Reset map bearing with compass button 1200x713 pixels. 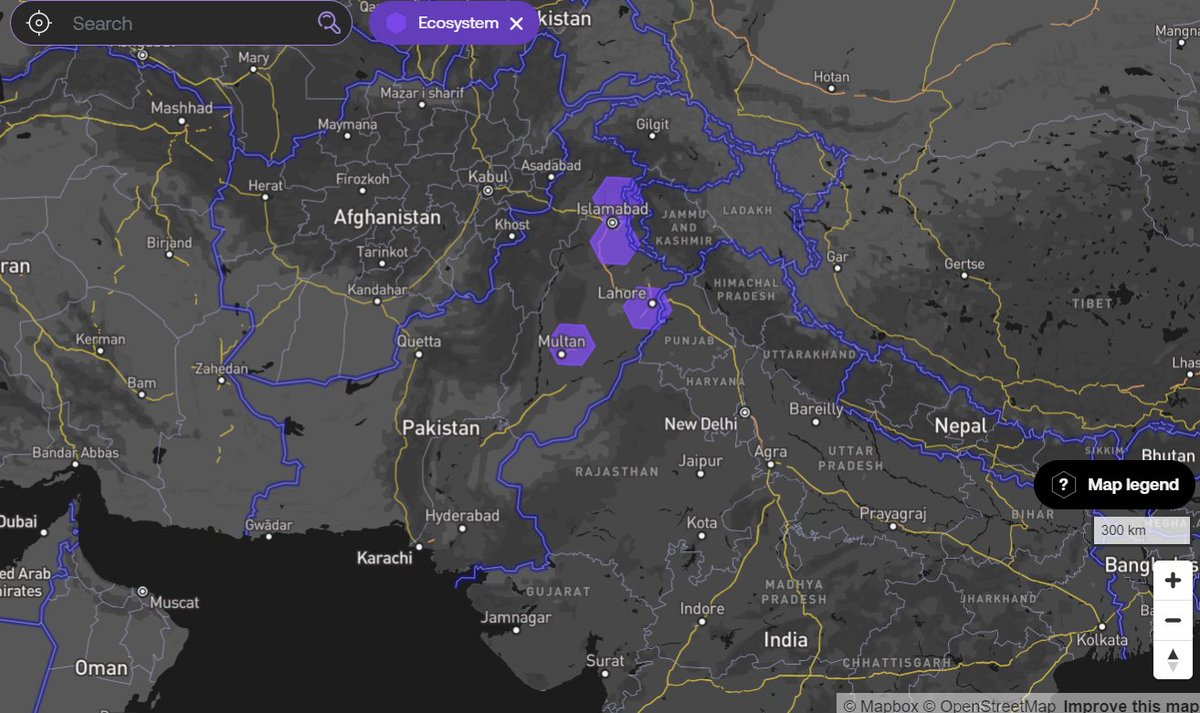coord(1173,660)
